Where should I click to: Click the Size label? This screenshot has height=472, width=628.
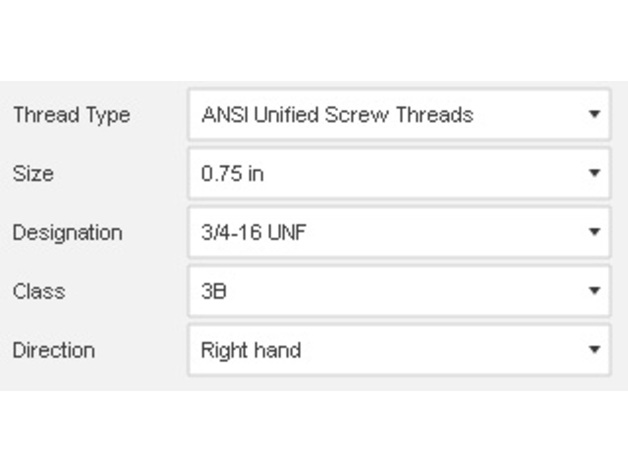pyautogui.click(x=33, y=174)
